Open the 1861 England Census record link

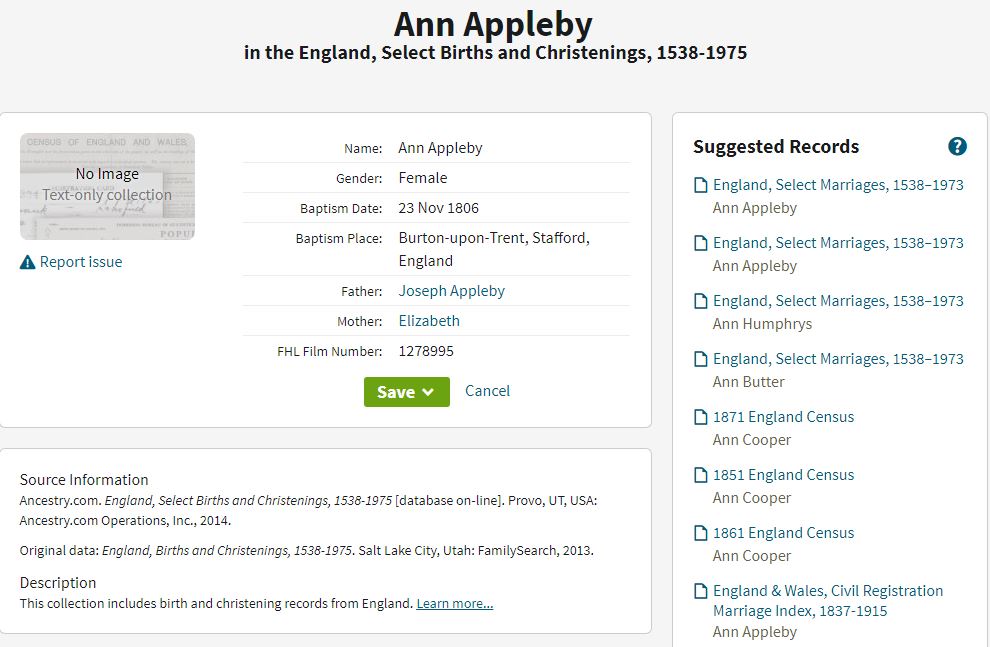(783, 533)
